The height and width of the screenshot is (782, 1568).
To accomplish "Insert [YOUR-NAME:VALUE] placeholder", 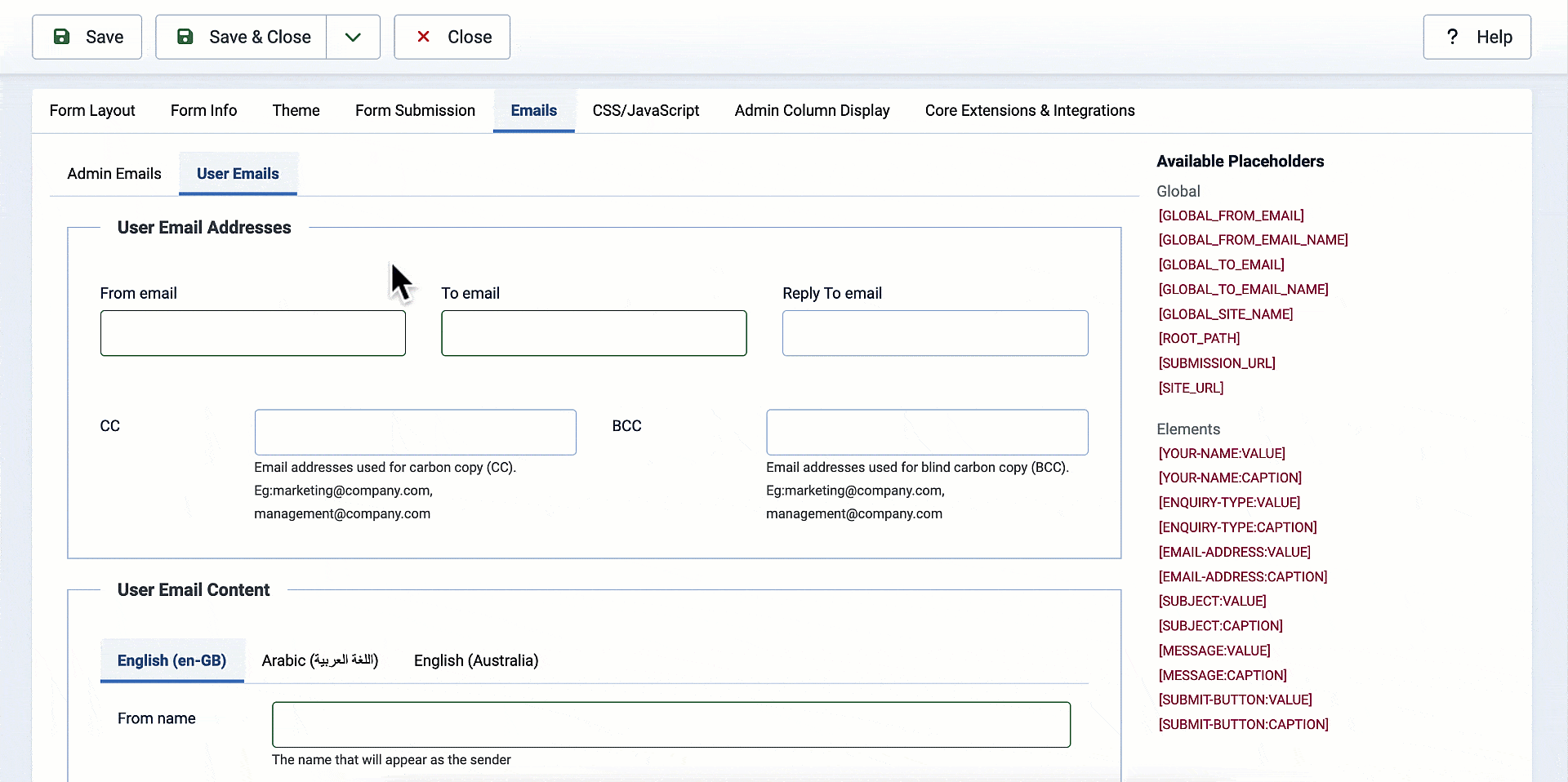I will [x=1222, y=453].
